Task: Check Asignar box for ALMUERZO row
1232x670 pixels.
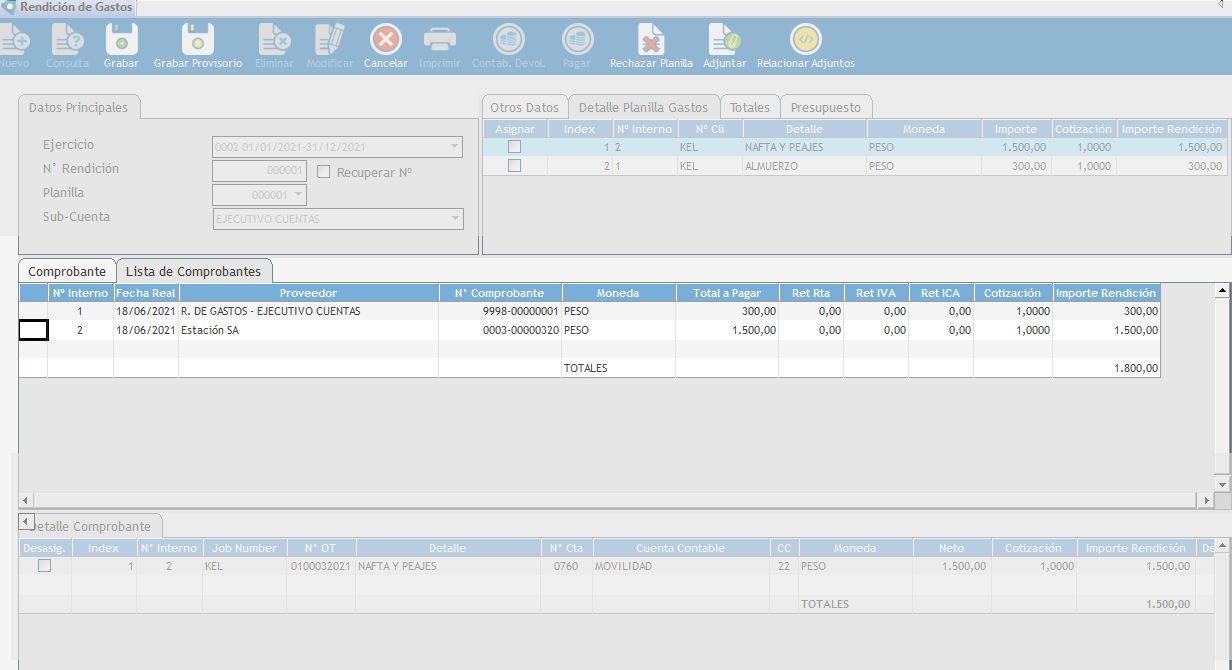Action: click(x=514, y=166)
